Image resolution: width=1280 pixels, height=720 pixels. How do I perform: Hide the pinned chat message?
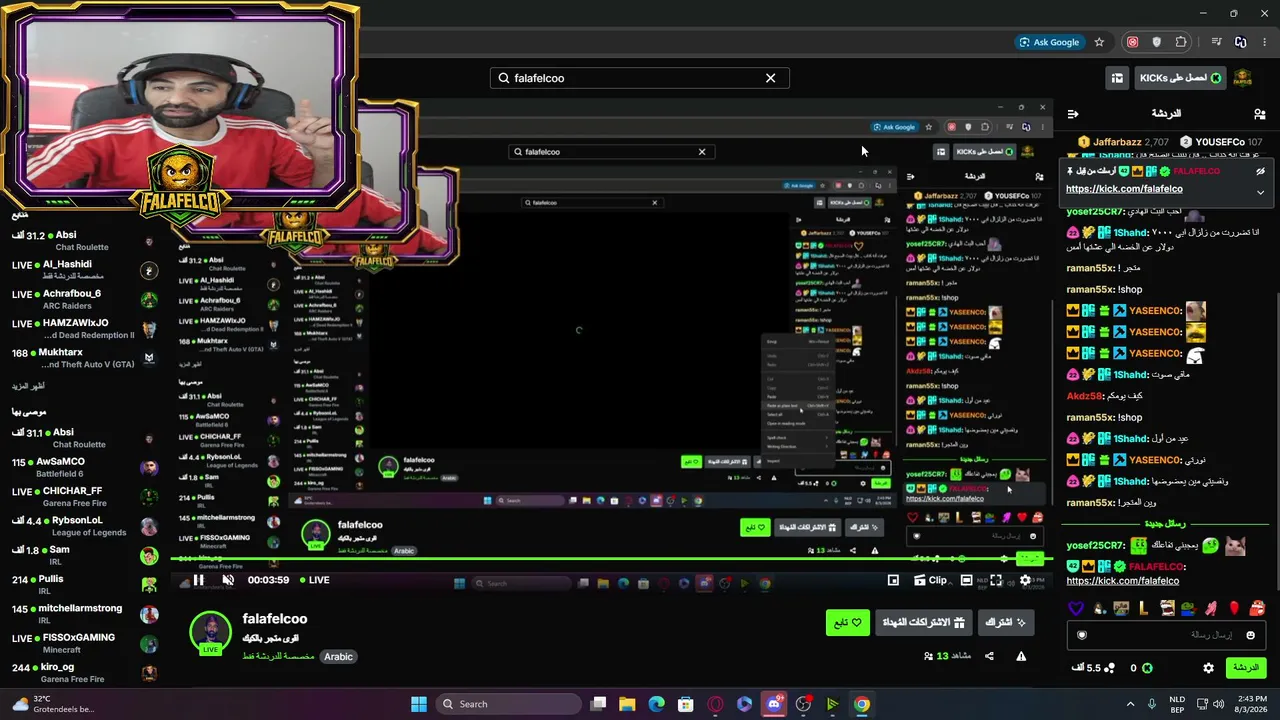pyautogui.click(x=1260, y=172)
